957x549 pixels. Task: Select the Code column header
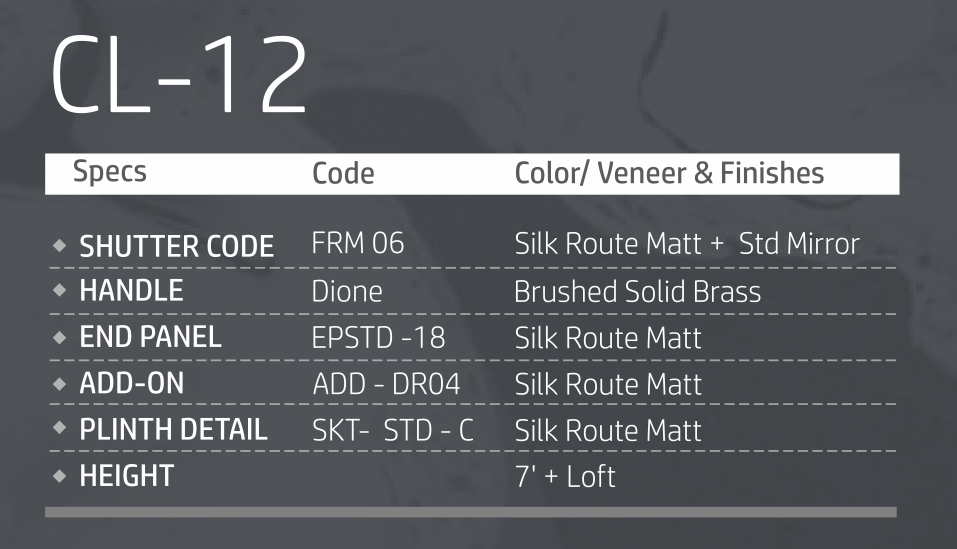(343, 173)
